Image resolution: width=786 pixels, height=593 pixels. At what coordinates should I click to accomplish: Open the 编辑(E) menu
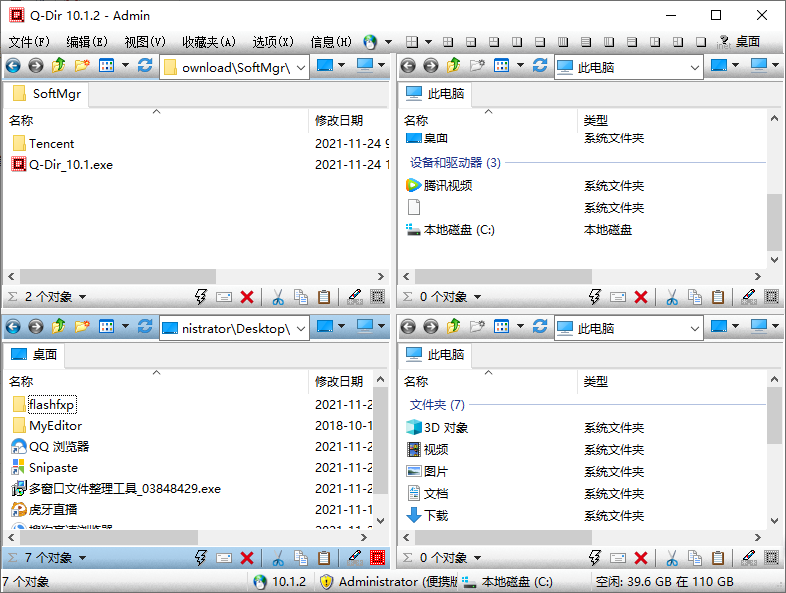pos(87,42)
